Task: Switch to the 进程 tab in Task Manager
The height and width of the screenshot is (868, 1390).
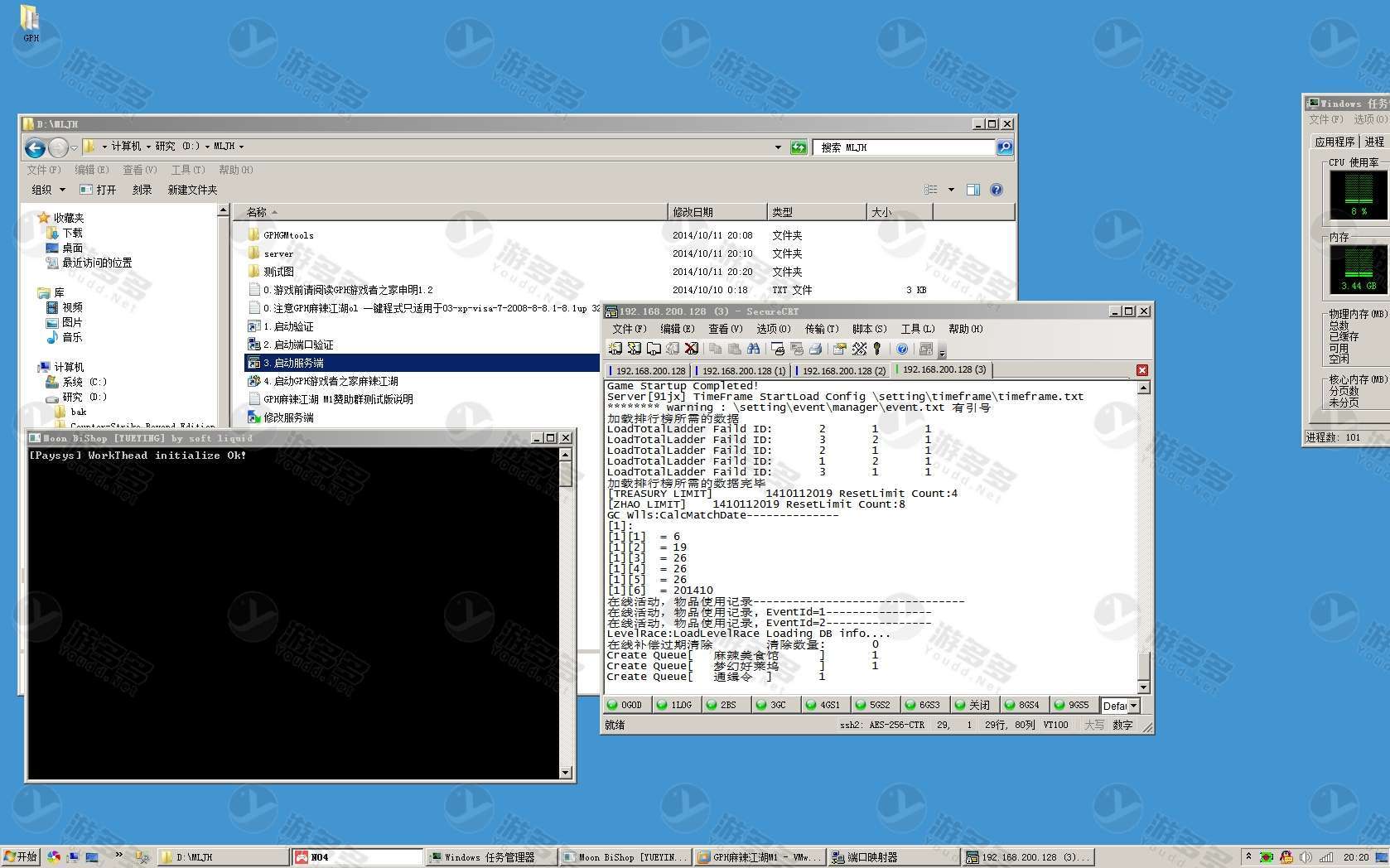Action: click(1373, 142)
